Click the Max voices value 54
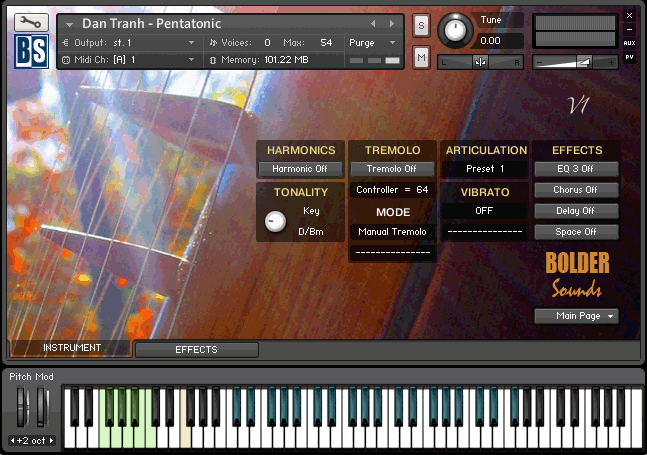 (326, 42)
